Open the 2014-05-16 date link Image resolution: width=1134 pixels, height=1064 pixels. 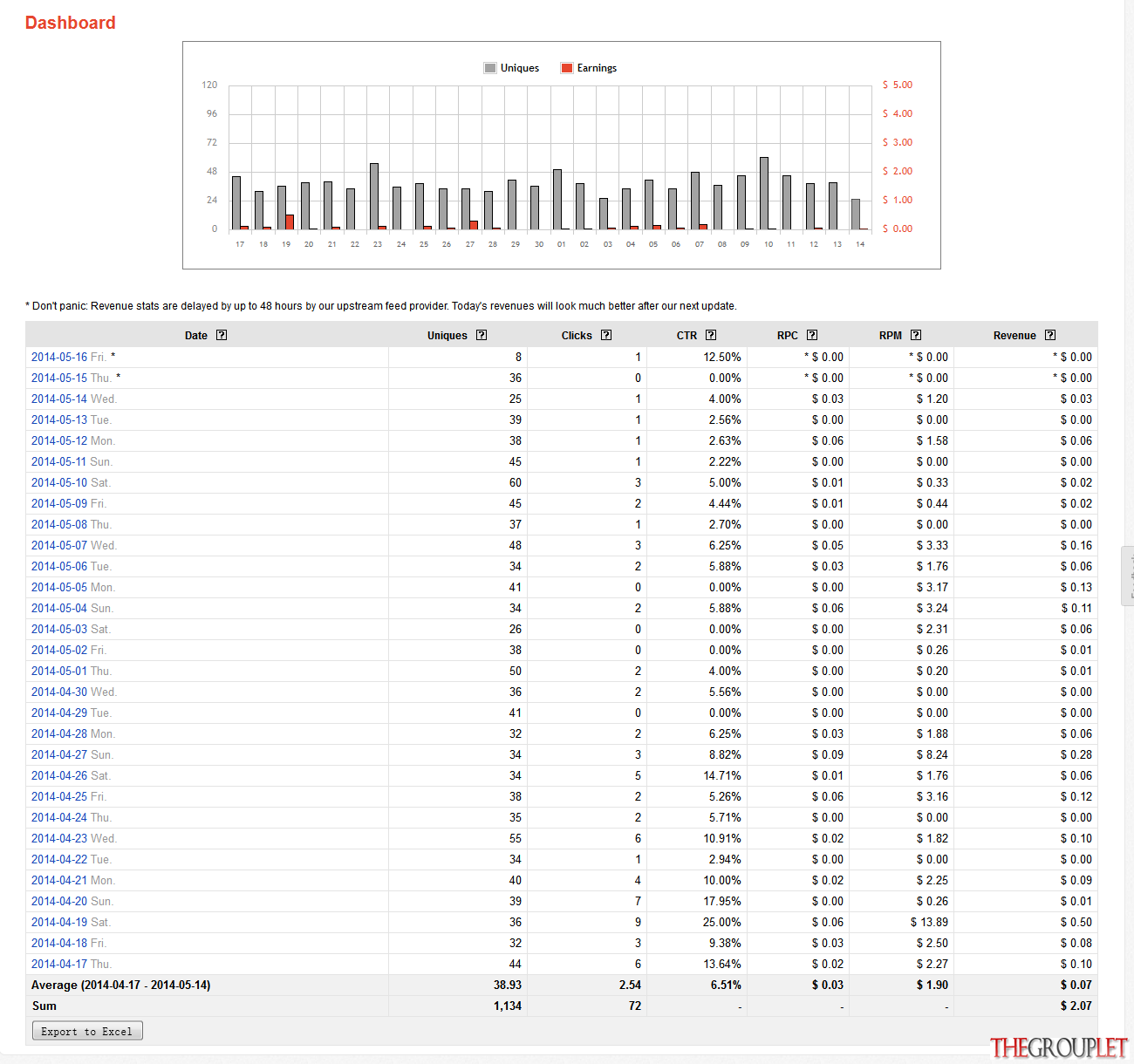59,357
